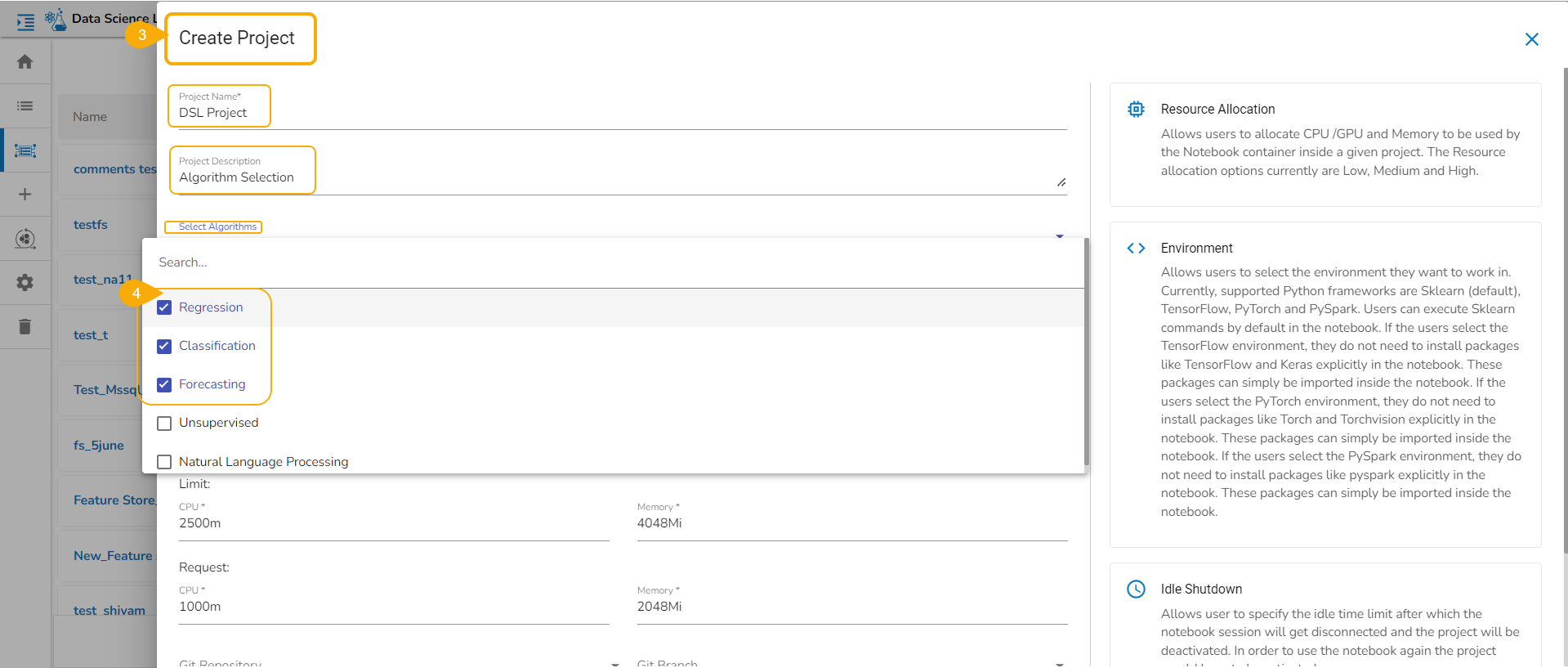This screenshot has width=1568, height=668.
Task: Enable Natural Language Processing checkbox
Action: click(164, 462)
